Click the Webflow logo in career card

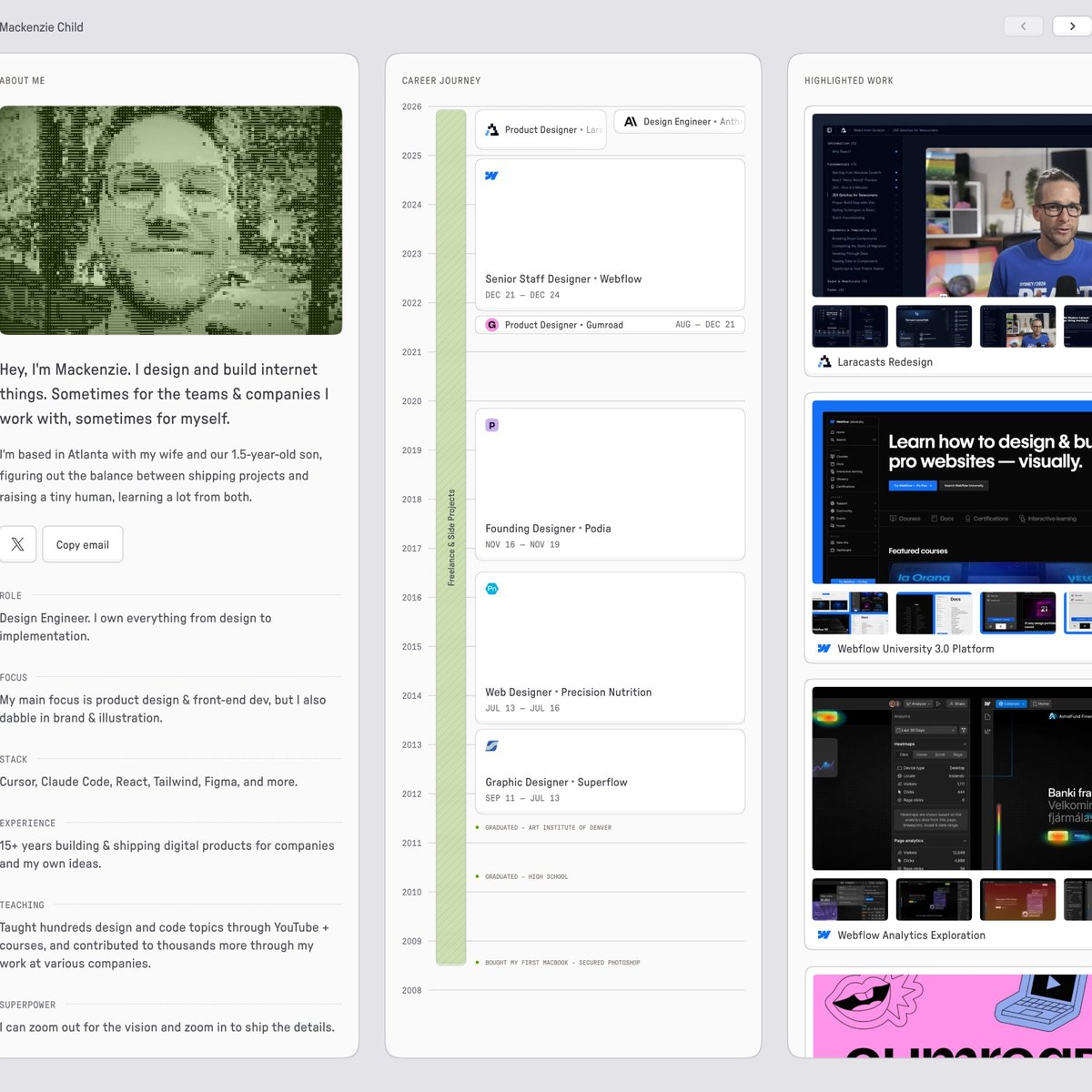pos(491,176)
